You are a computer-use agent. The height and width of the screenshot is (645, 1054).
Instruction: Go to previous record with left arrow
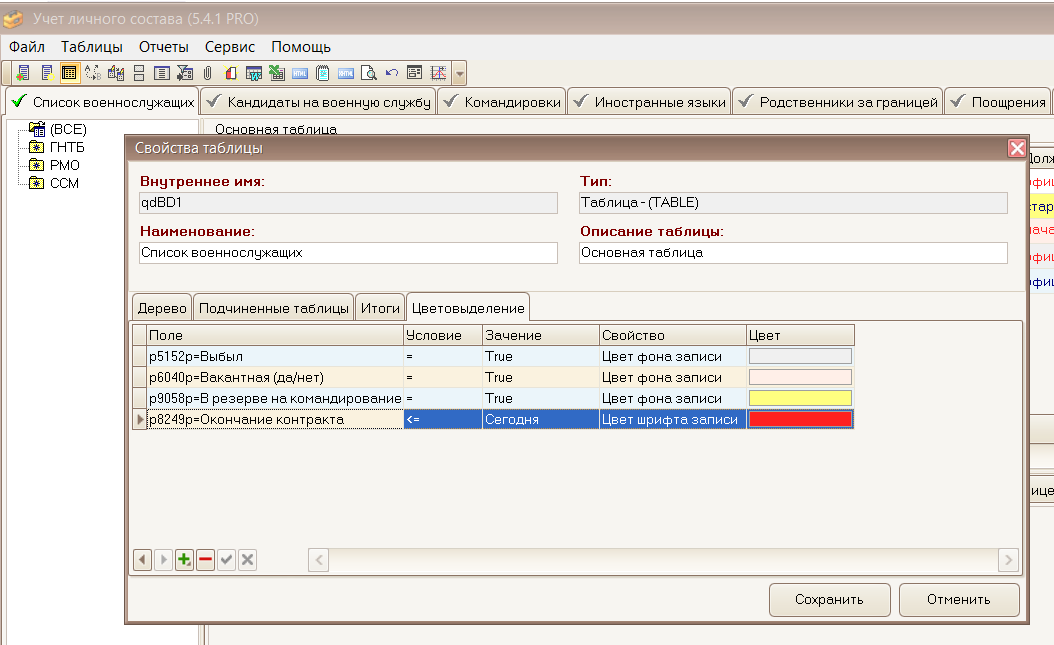(x=142, y=560)
